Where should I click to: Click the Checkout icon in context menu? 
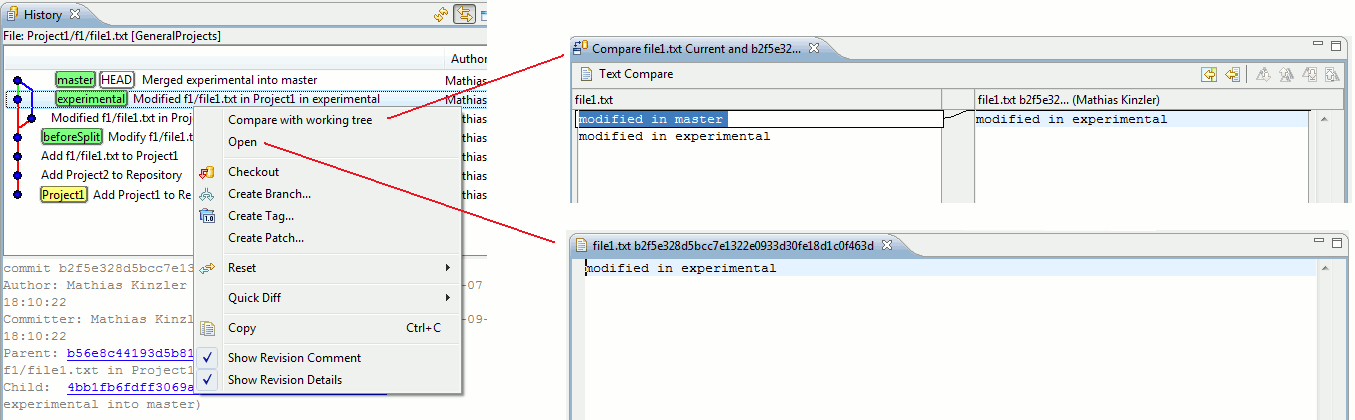point(207,172)
